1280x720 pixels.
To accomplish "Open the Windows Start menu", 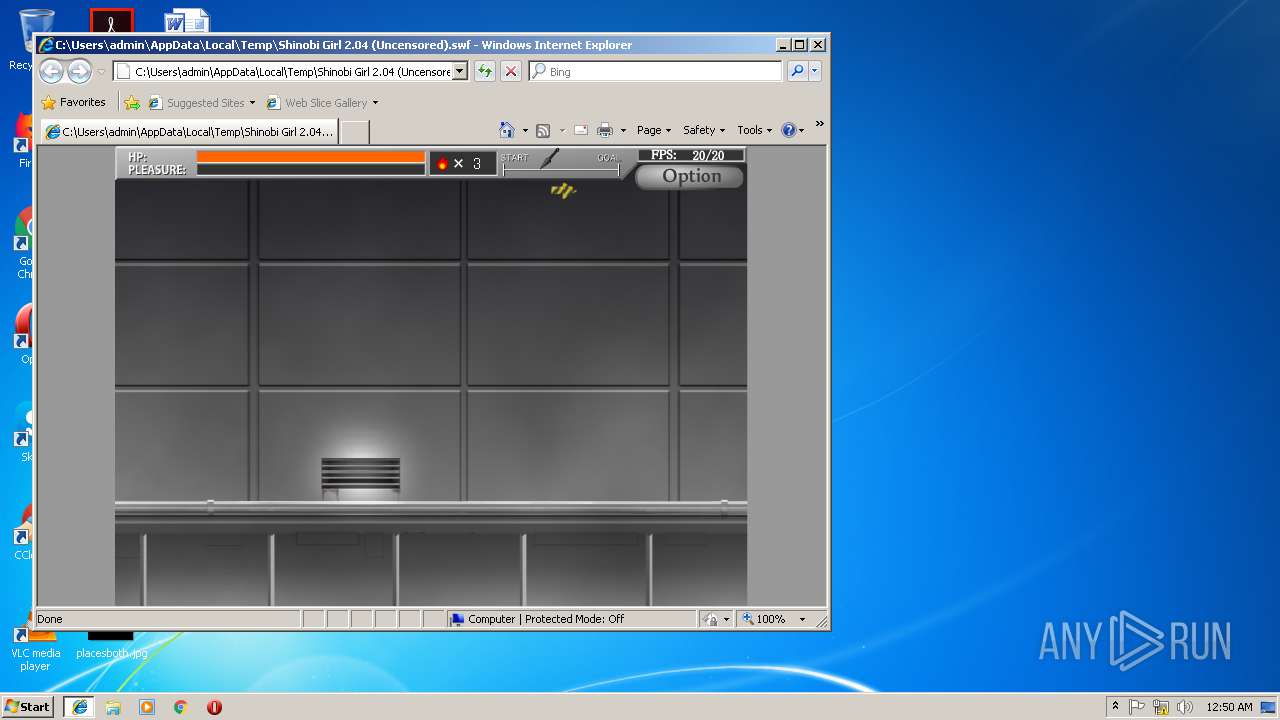I will point(28,707).
